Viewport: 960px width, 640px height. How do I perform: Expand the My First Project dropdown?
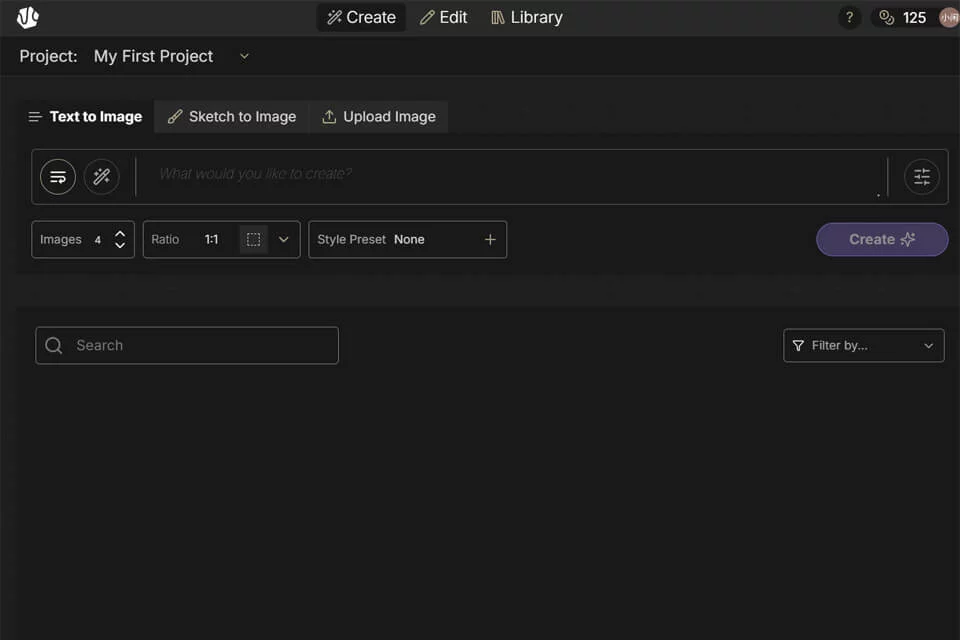pos(244,56)
